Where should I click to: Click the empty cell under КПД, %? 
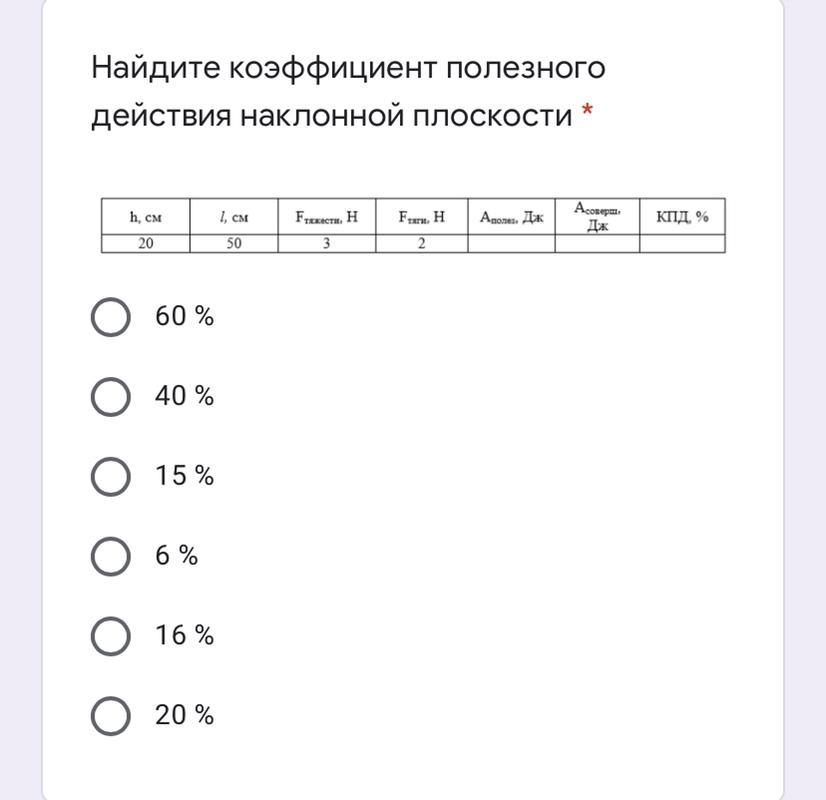(x=682, y=243)
